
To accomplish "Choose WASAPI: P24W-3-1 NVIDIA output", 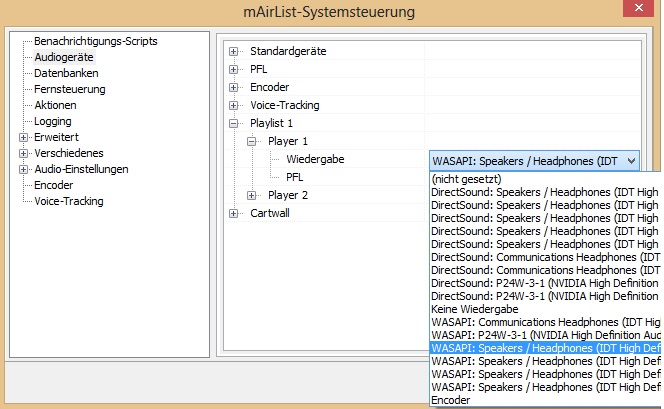I will click(540, 335).
